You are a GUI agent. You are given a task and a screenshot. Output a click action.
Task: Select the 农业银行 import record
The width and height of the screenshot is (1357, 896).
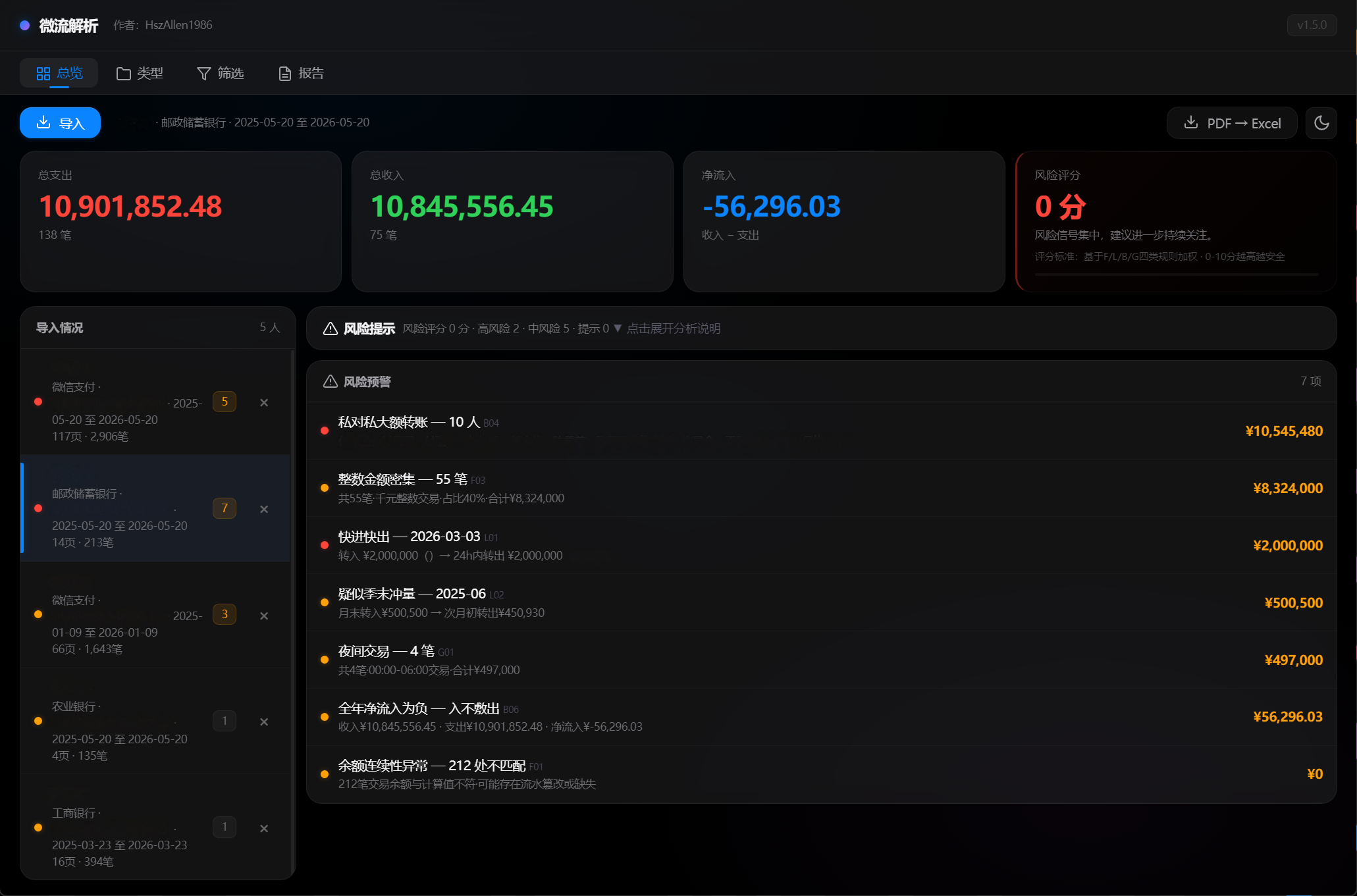click(155, 722)
